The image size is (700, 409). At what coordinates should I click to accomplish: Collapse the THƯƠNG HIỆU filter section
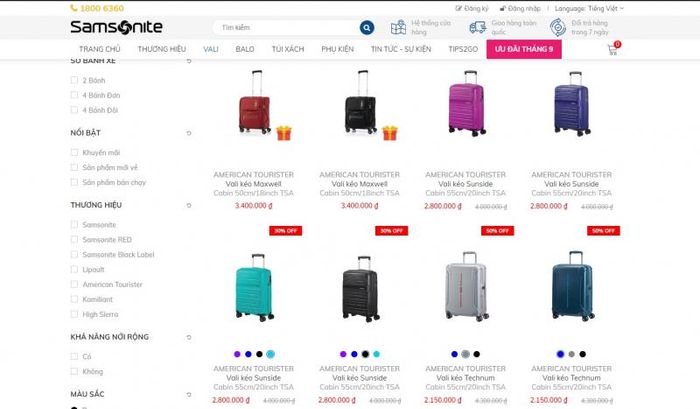click(x=189, y=205)
